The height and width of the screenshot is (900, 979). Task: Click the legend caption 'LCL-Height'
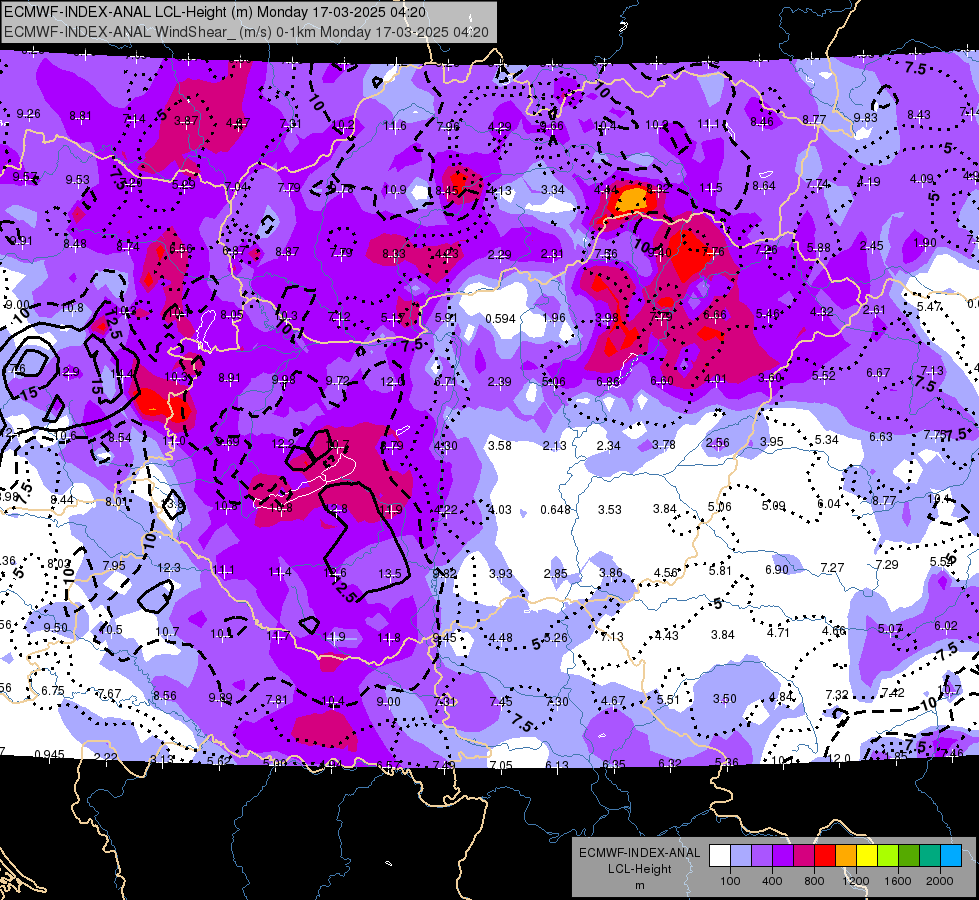[x=639, y=869]
